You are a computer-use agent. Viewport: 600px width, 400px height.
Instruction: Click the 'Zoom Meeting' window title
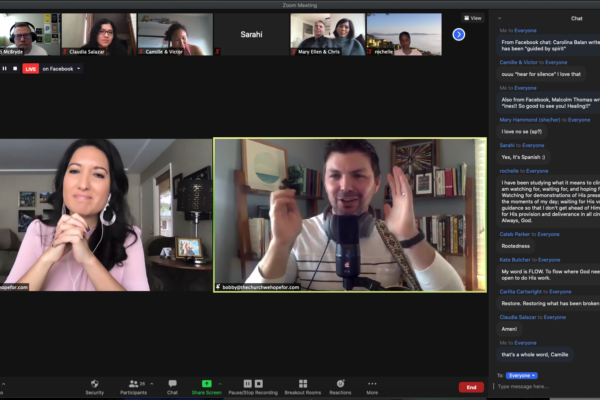(300, 5)
